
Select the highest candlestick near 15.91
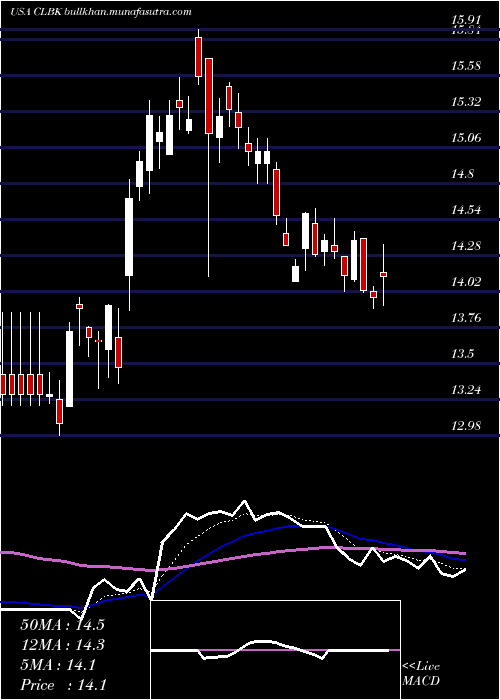click(x=198, y=57)
